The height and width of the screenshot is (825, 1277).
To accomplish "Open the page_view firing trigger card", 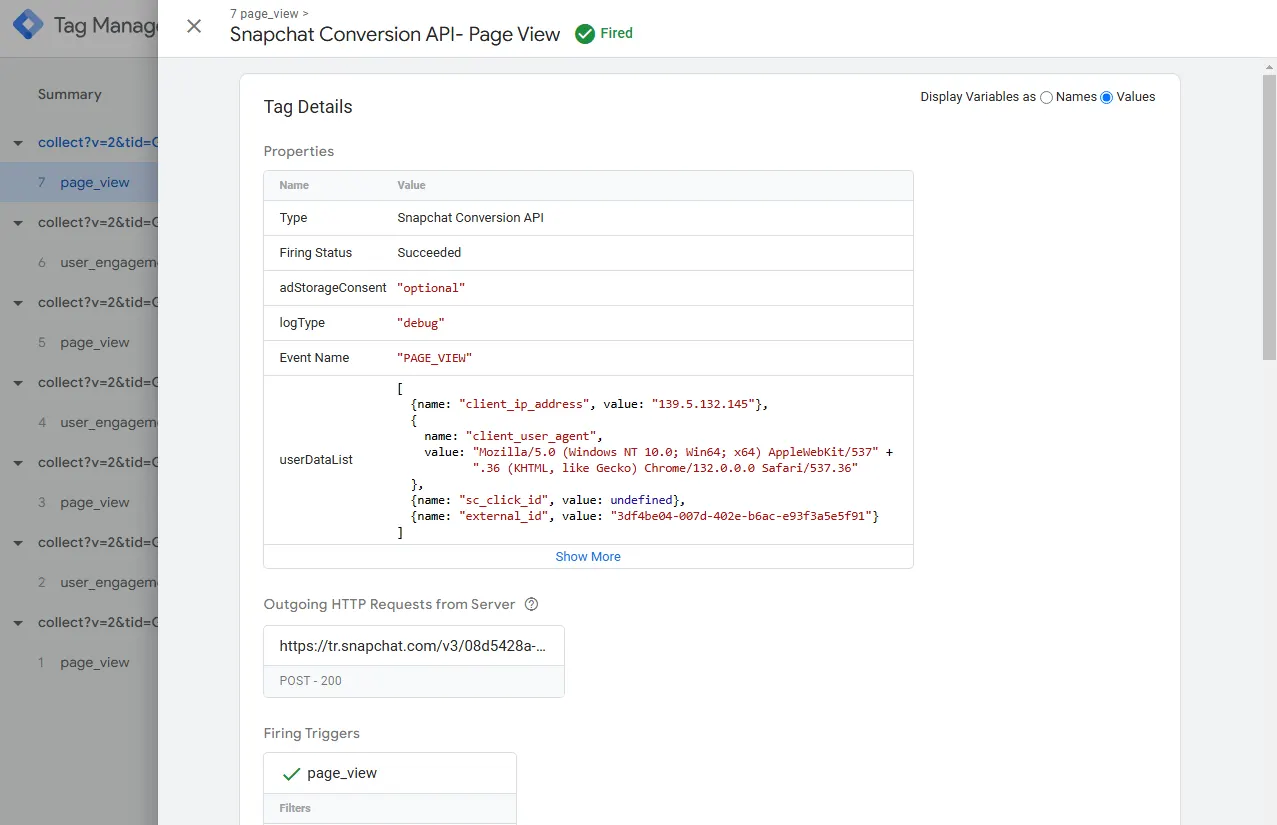I will click(390, 774).
